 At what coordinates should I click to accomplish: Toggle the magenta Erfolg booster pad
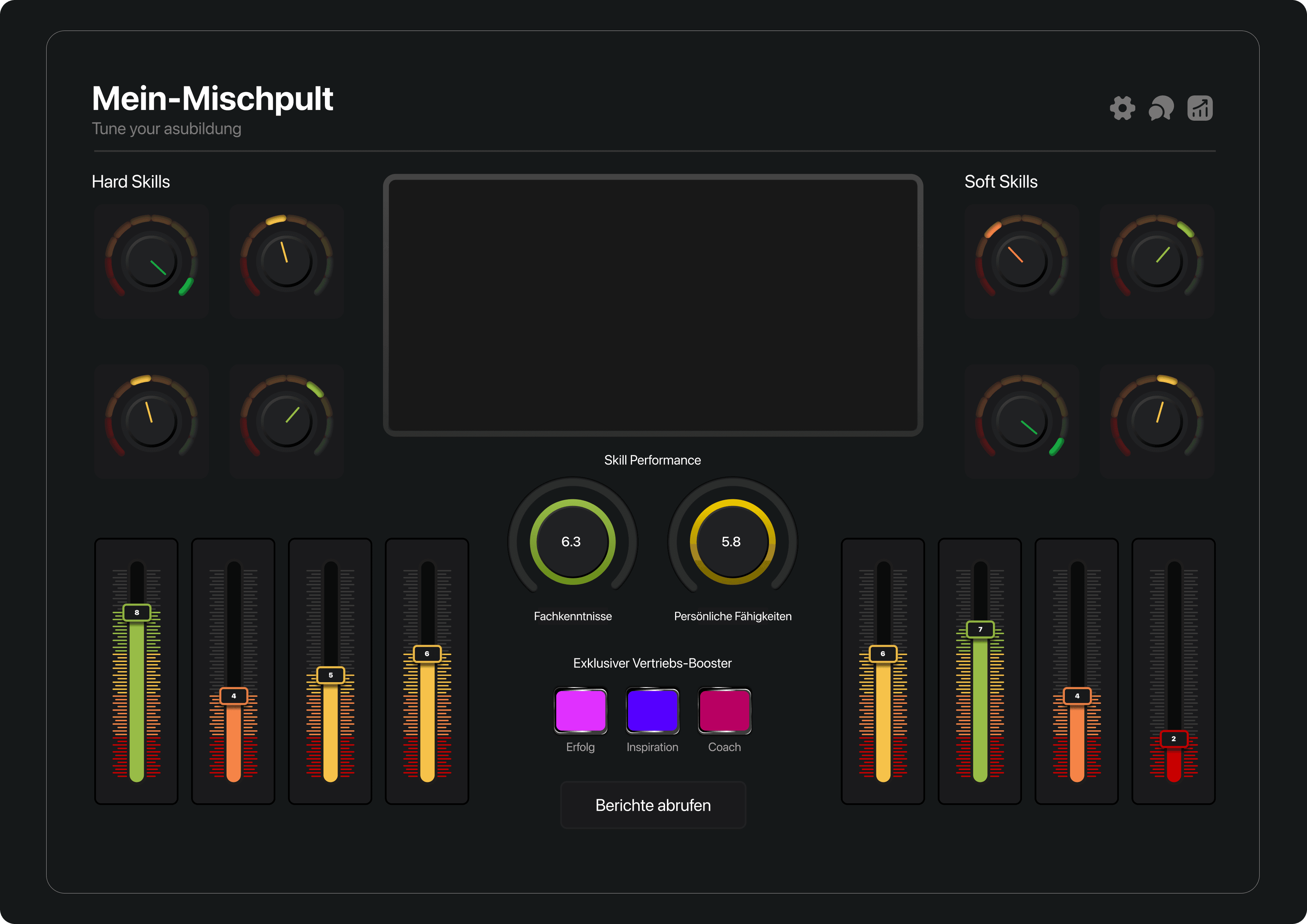click(580, 711)
